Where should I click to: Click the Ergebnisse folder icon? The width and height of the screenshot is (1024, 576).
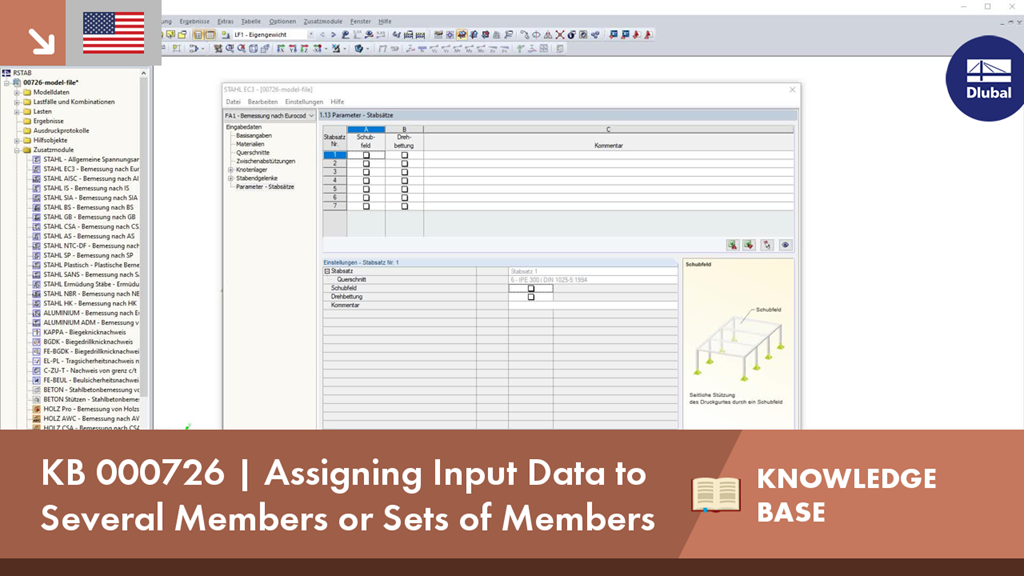click(x=27, y=121)
